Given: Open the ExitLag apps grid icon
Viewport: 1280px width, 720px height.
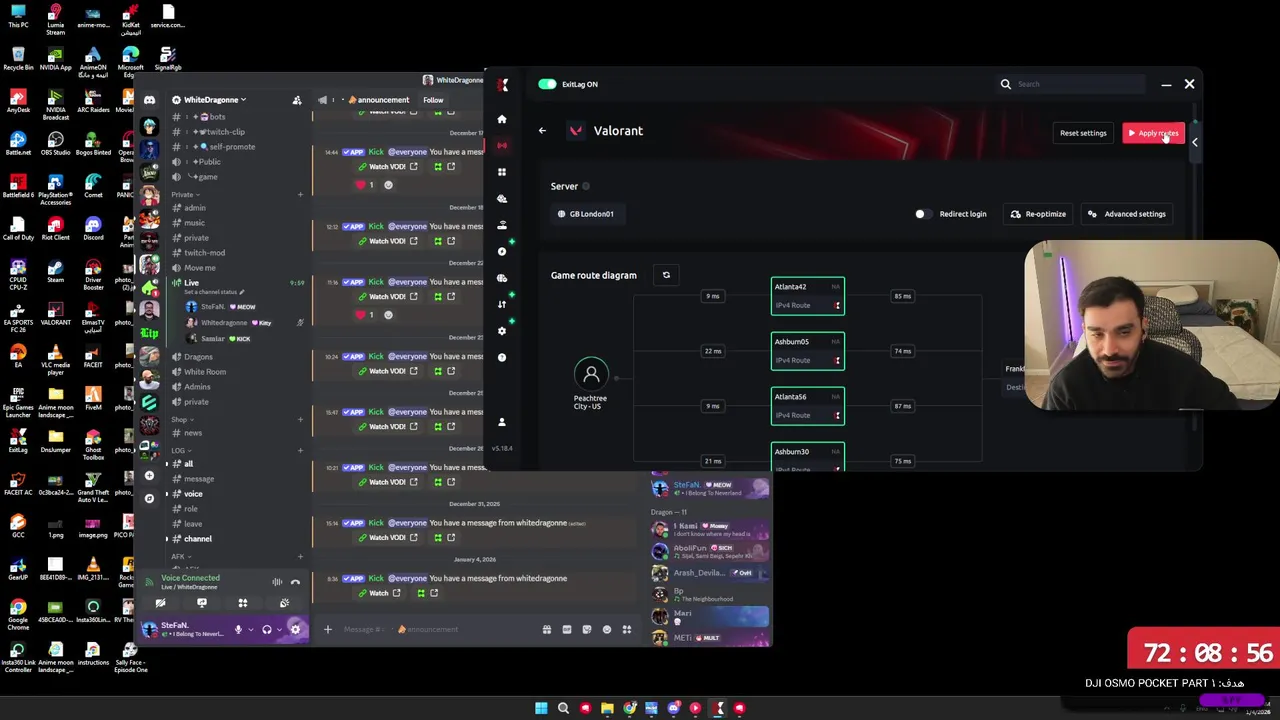Looking at the screenshot, I should coord(502,172).
